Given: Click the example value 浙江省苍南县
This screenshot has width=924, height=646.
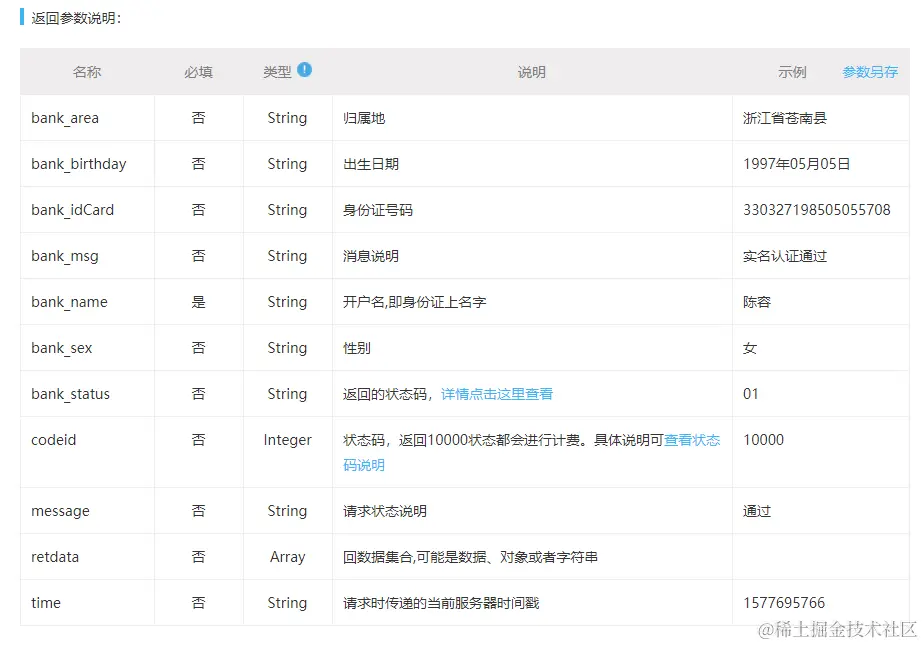Looking at the screenshot, I should coord(785,118).
